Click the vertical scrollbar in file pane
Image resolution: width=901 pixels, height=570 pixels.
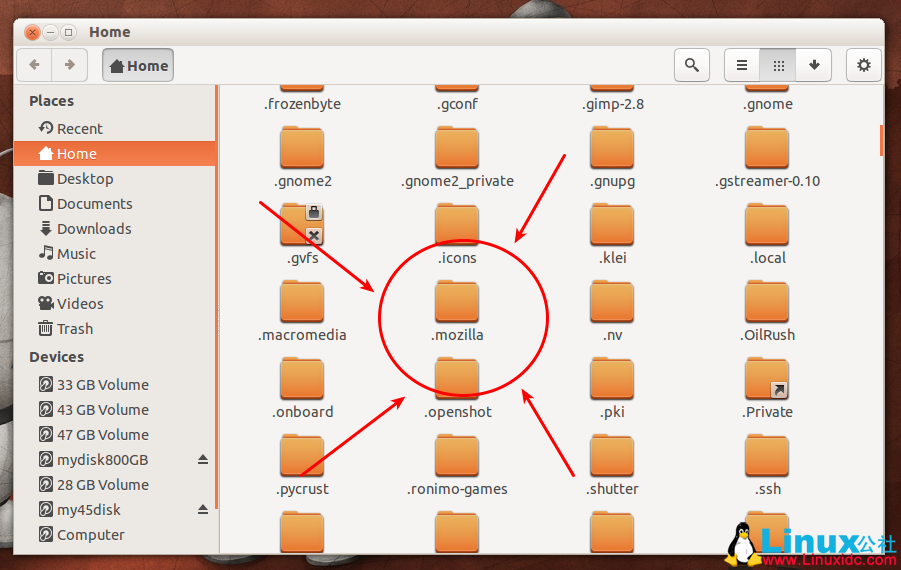tap(881, 140)
